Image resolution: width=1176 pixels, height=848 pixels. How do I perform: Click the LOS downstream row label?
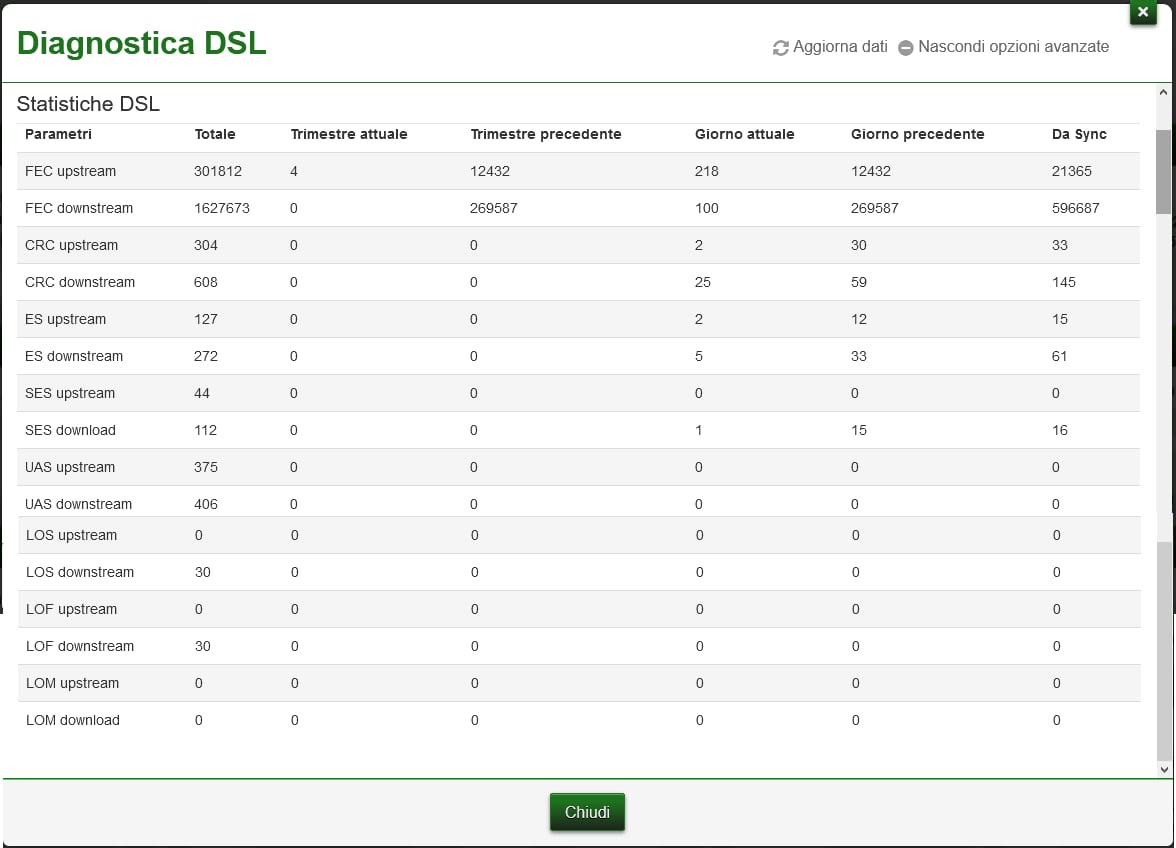80,572
